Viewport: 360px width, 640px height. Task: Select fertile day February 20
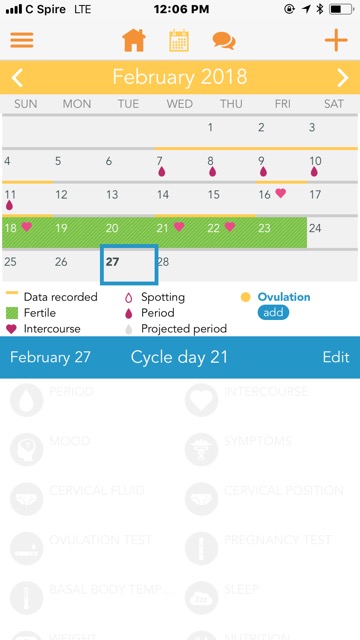click(129, 233)
